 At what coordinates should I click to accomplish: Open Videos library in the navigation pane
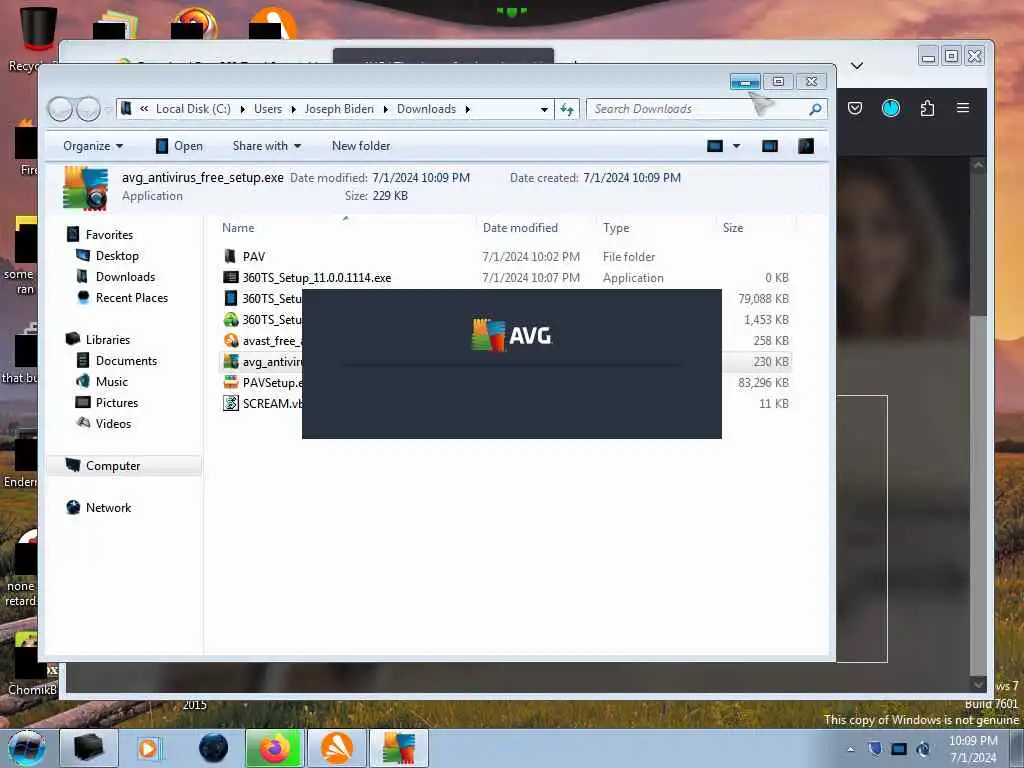113,423
